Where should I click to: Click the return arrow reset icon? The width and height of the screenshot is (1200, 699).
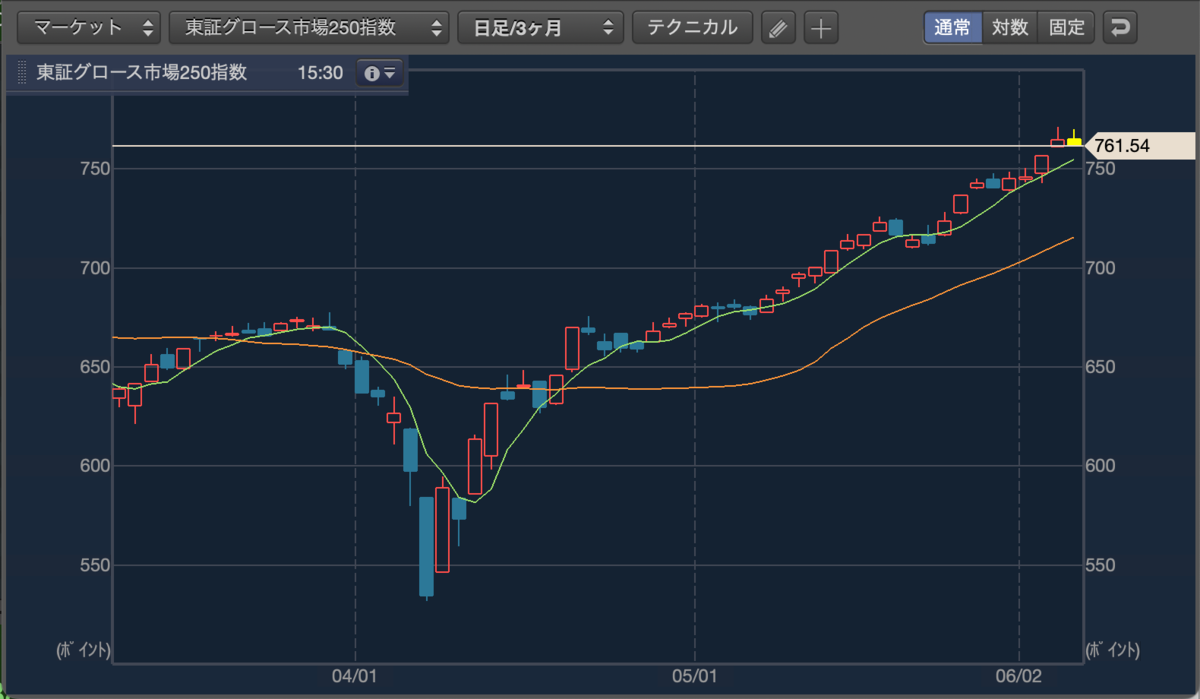tap(1120, 27)
